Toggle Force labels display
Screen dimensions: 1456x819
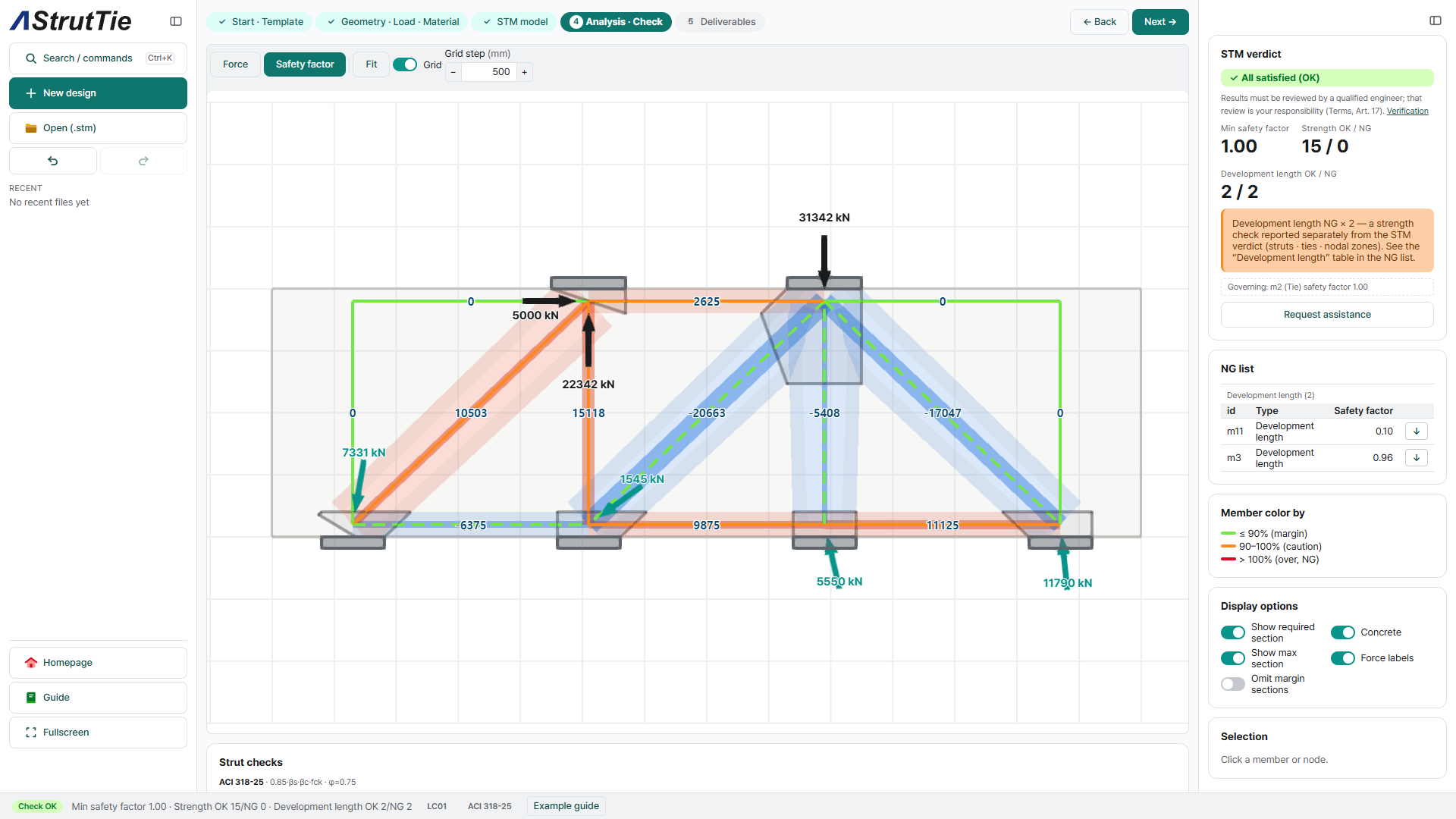[x=1343, y=658]
